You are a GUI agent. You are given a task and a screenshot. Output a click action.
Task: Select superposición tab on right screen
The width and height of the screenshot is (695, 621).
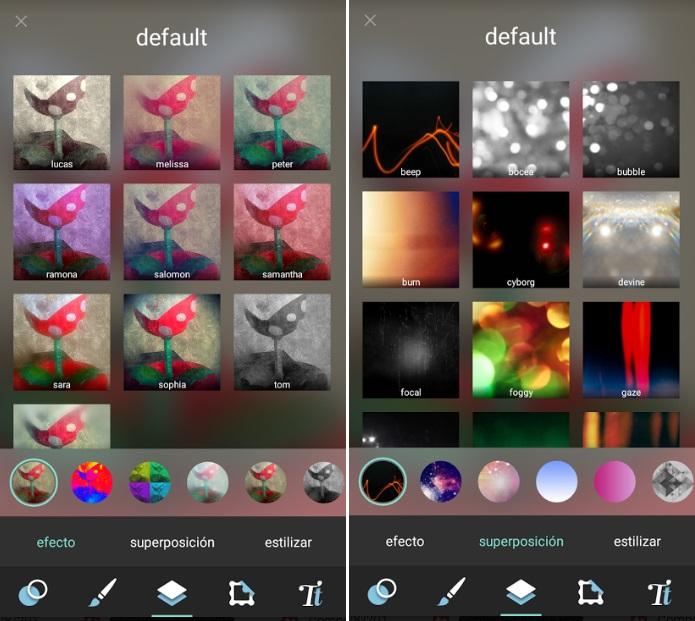[x=521, y=542]
